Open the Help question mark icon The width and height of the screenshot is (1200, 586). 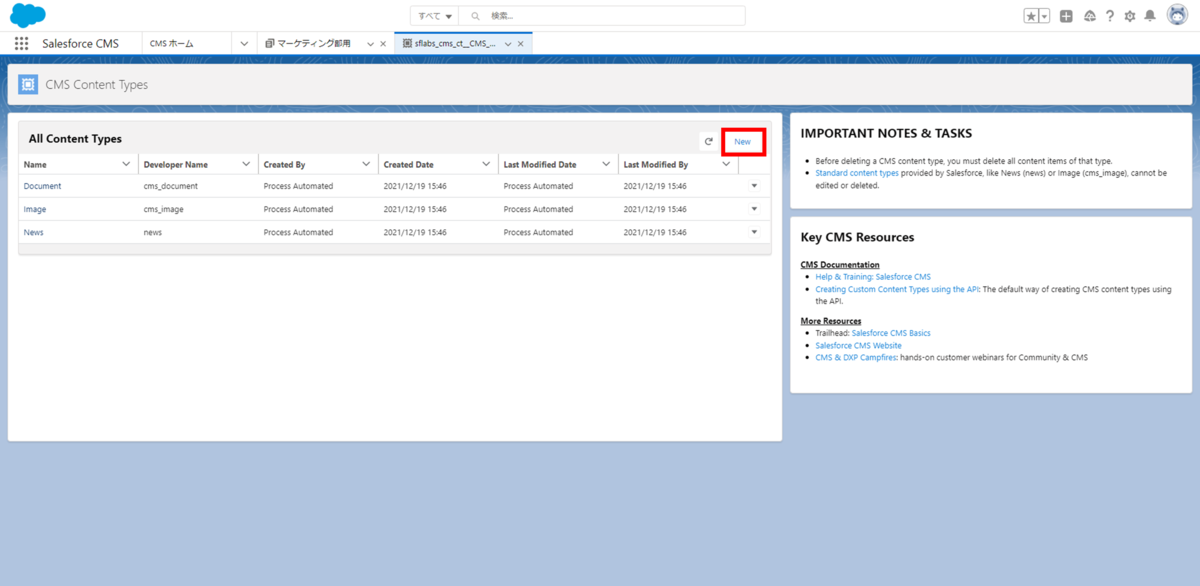[x=1110, y=16]
